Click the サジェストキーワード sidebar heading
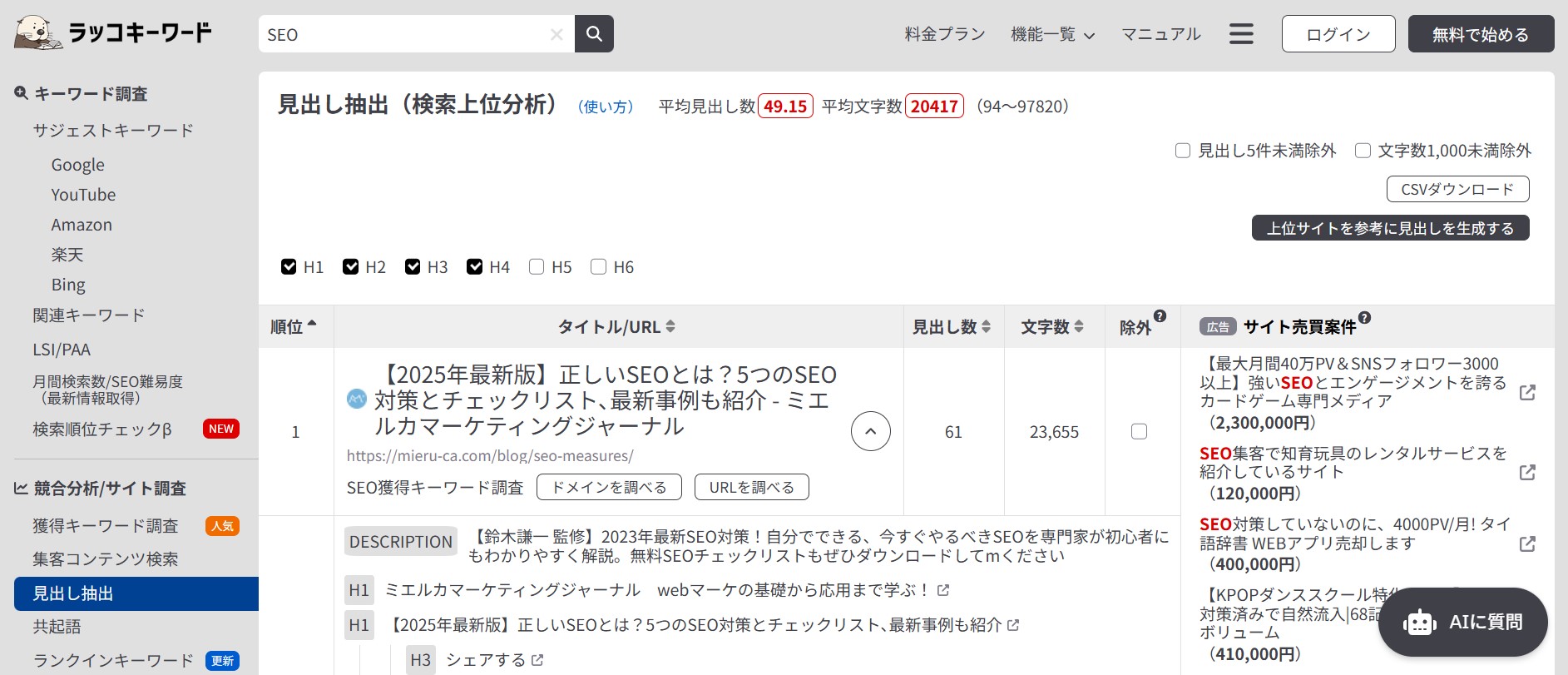 coord(113,131)
